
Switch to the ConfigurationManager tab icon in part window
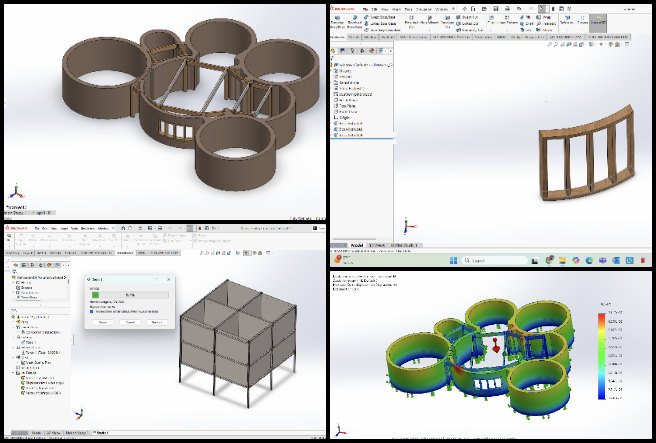[352, 51]
